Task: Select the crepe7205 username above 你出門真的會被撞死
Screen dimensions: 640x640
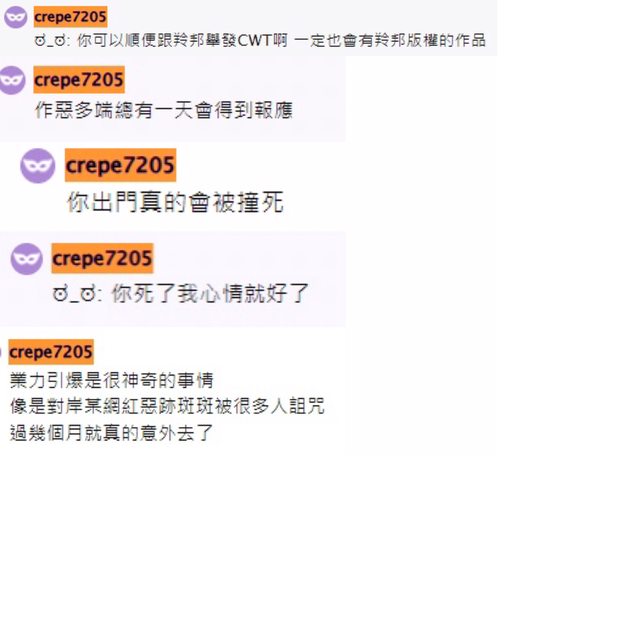Action: [120, 165]
